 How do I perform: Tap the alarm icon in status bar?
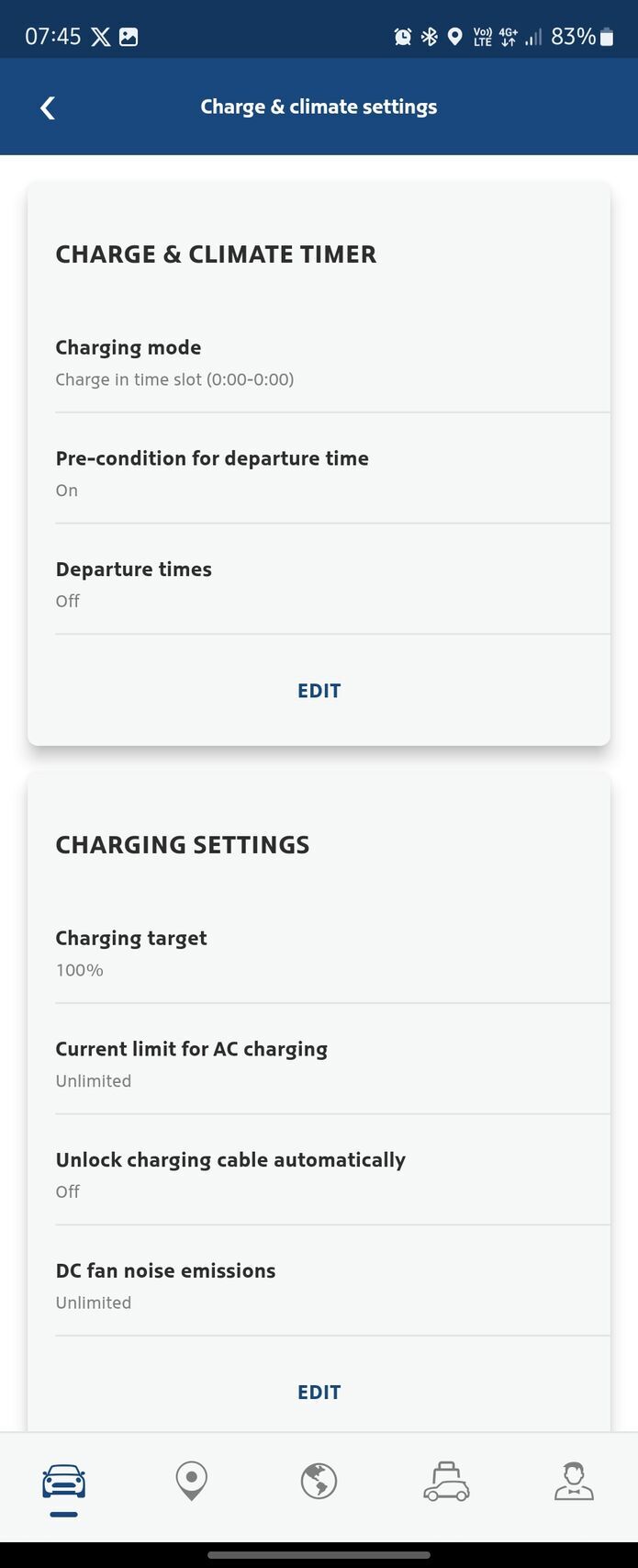pyautogui.click(x=402, y=37)
